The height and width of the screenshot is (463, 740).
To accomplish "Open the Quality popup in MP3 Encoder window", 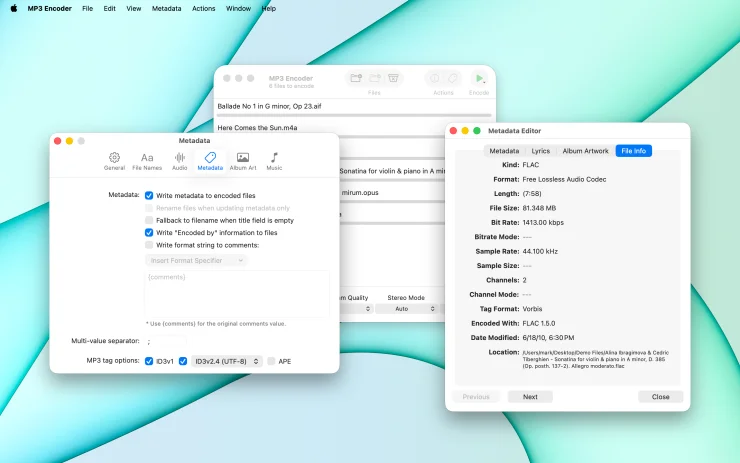I will 357,309.
